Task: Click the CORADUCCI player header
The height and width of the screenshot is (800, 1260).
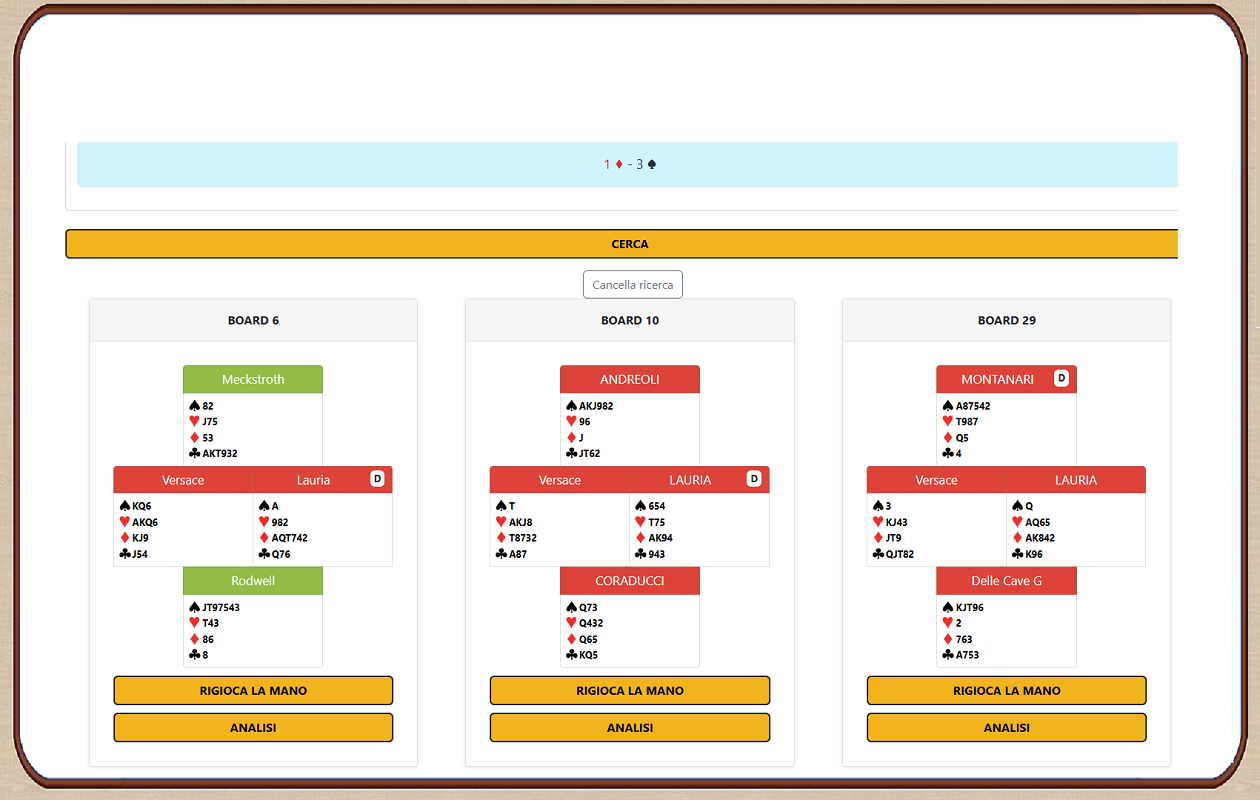Action: pyautogui.click(x=630, y=581)
